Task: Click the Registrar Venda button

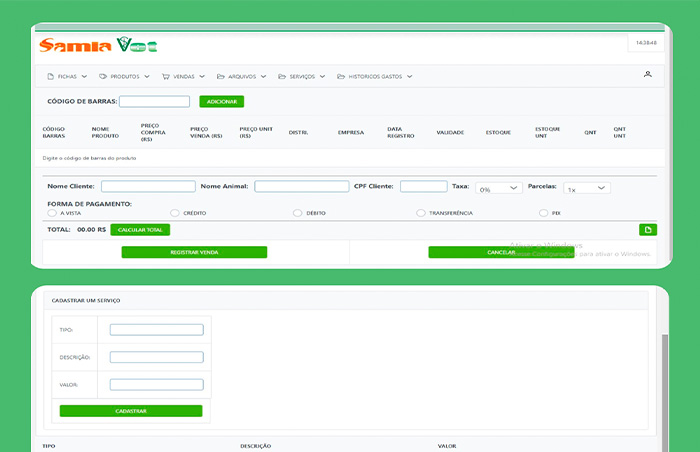Action: coord(194,252)
